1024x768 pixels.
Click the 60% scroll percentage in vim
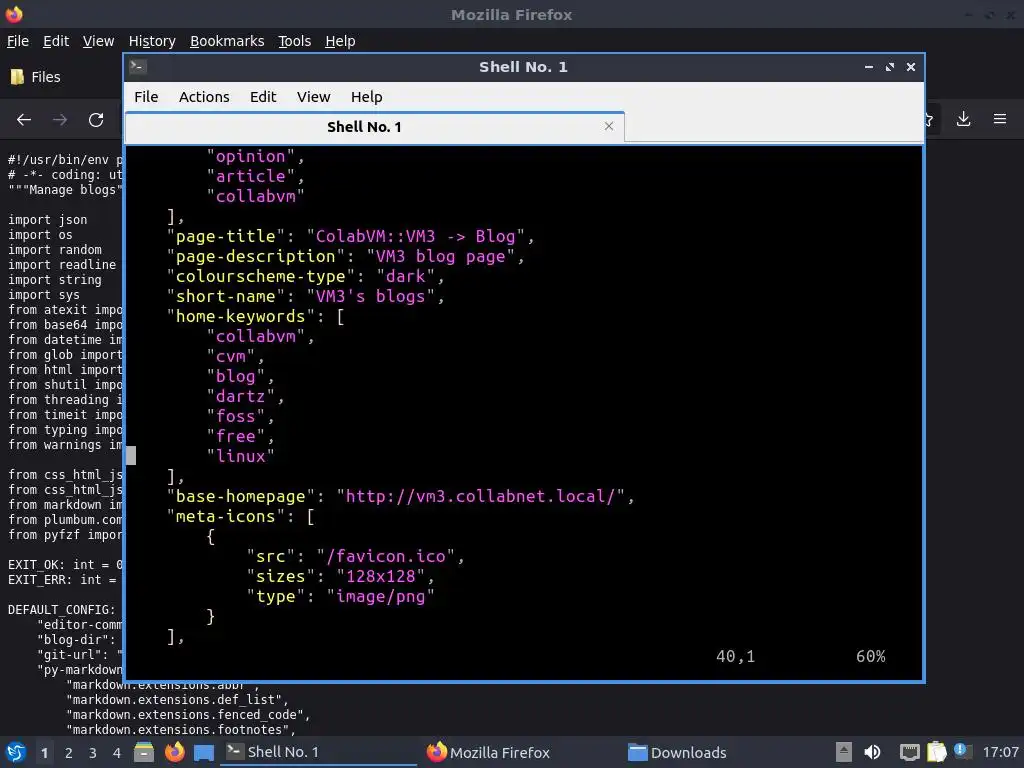871,656
